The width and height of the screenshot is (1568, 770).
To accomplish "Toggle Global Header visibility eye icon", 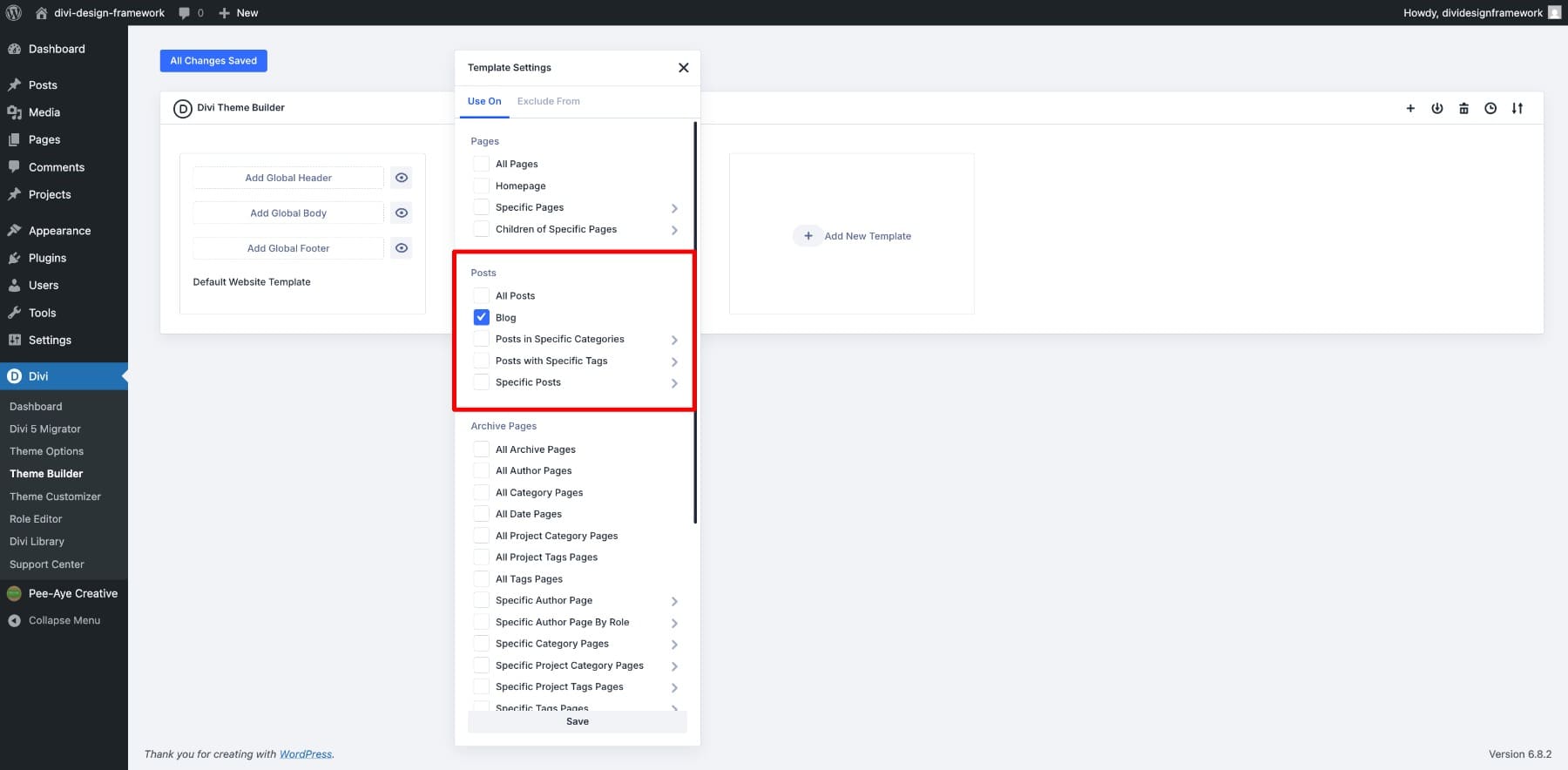I will point(401,178).
